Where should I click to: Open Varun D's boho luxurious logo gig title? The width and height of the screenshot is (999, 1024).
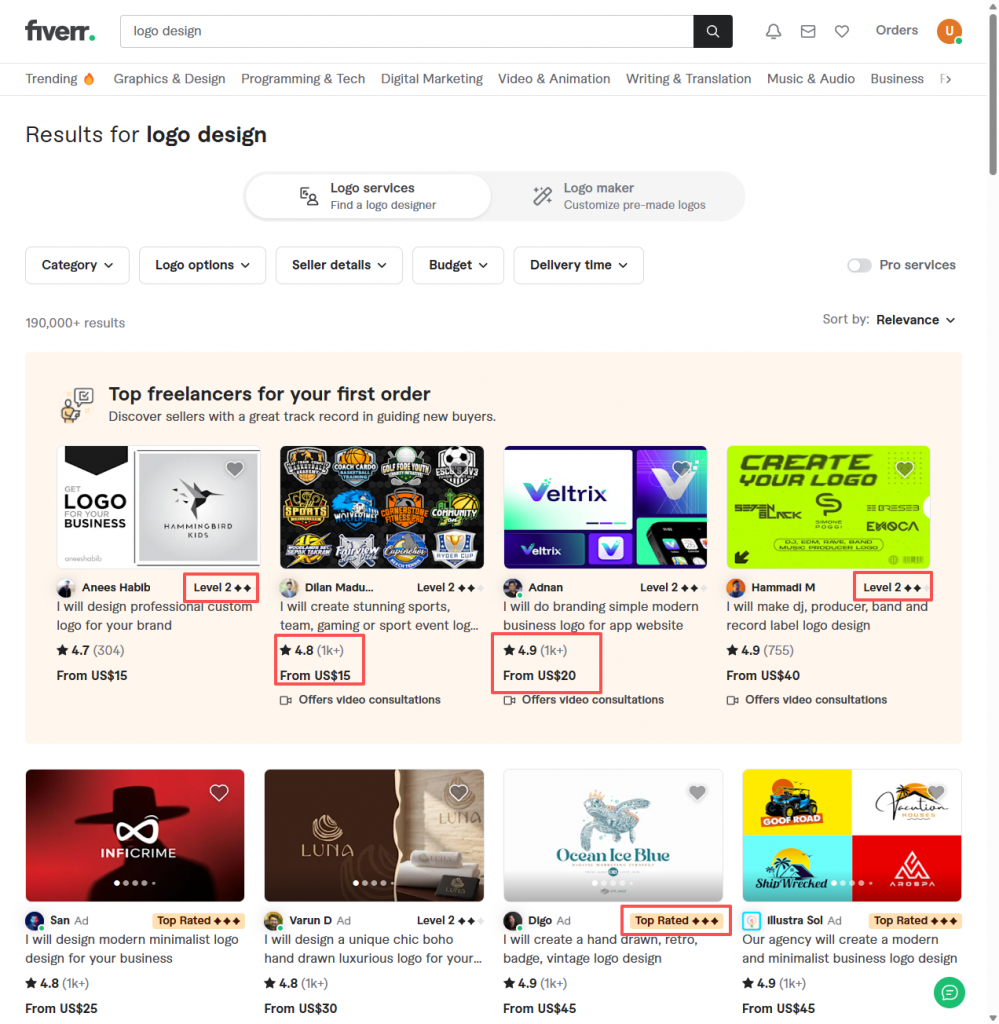pos(373,949)
